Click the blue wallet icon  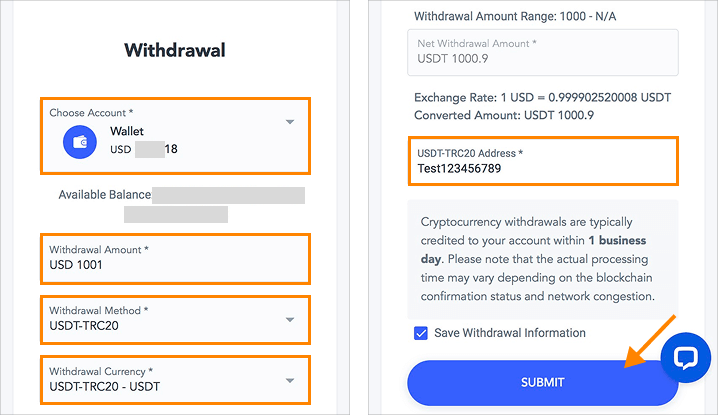[x=79, y=142]
